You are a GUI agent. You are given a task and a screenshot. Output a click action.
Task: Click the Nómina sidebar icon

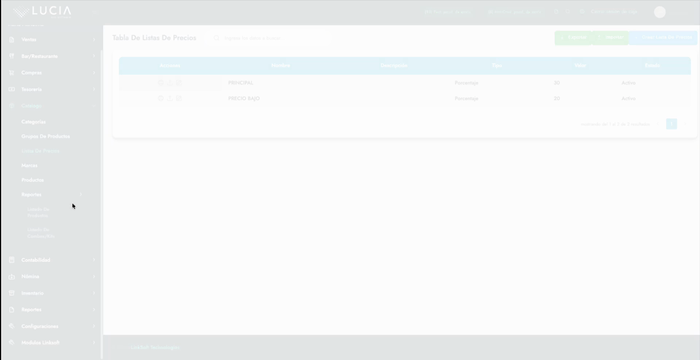12,276
